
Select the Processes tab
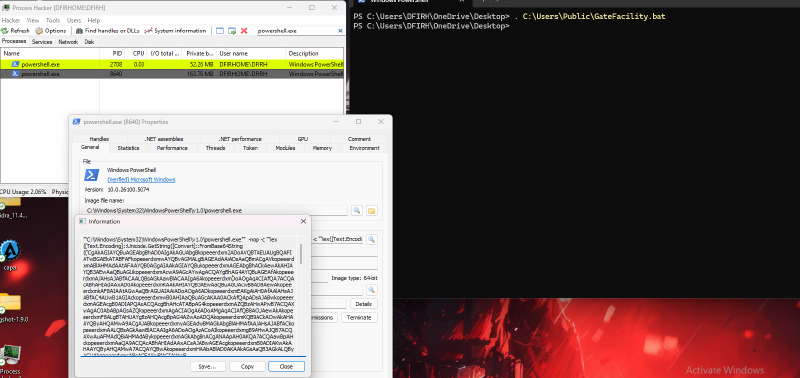pyautogui.click(x=15, y=41)
